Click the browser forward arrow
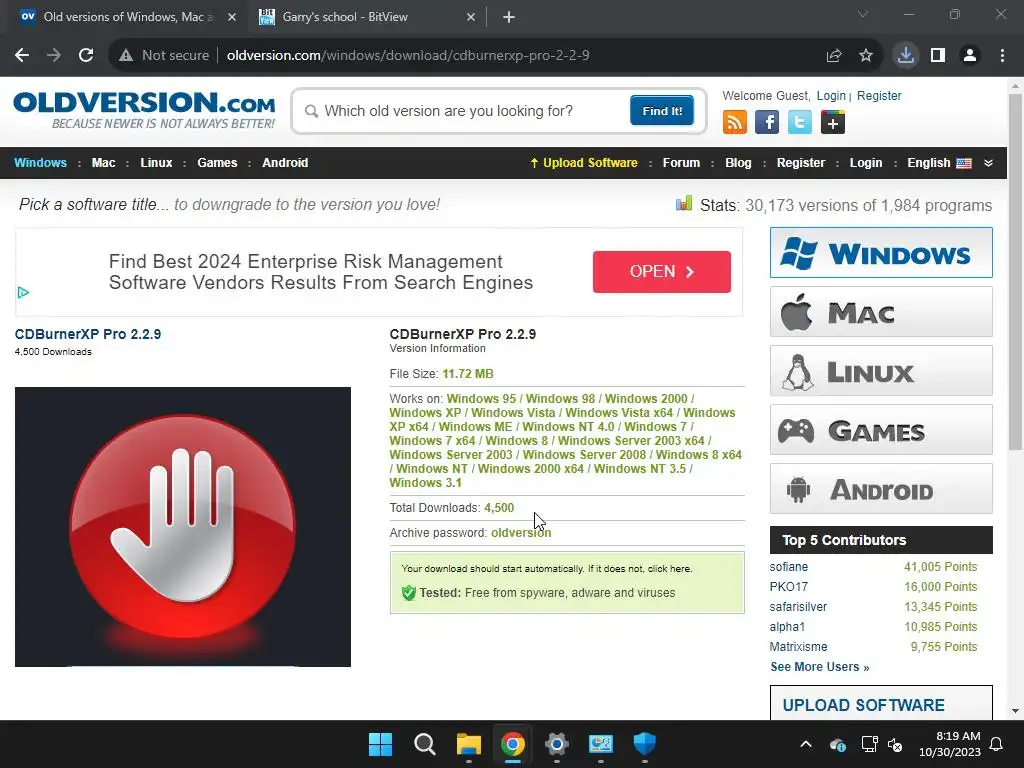1024x768 pixels. coord(54,56)
